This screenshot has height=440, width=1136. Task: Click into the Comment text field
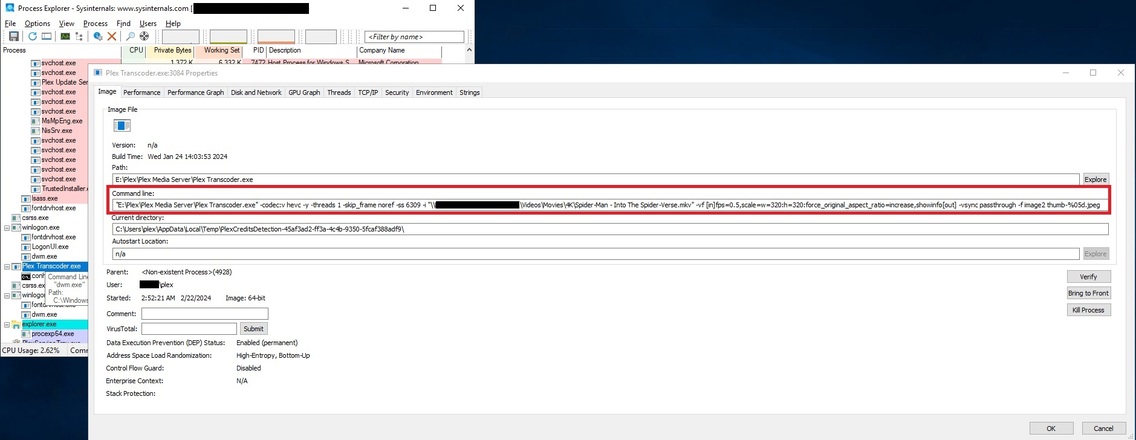[x=204, y=314]
